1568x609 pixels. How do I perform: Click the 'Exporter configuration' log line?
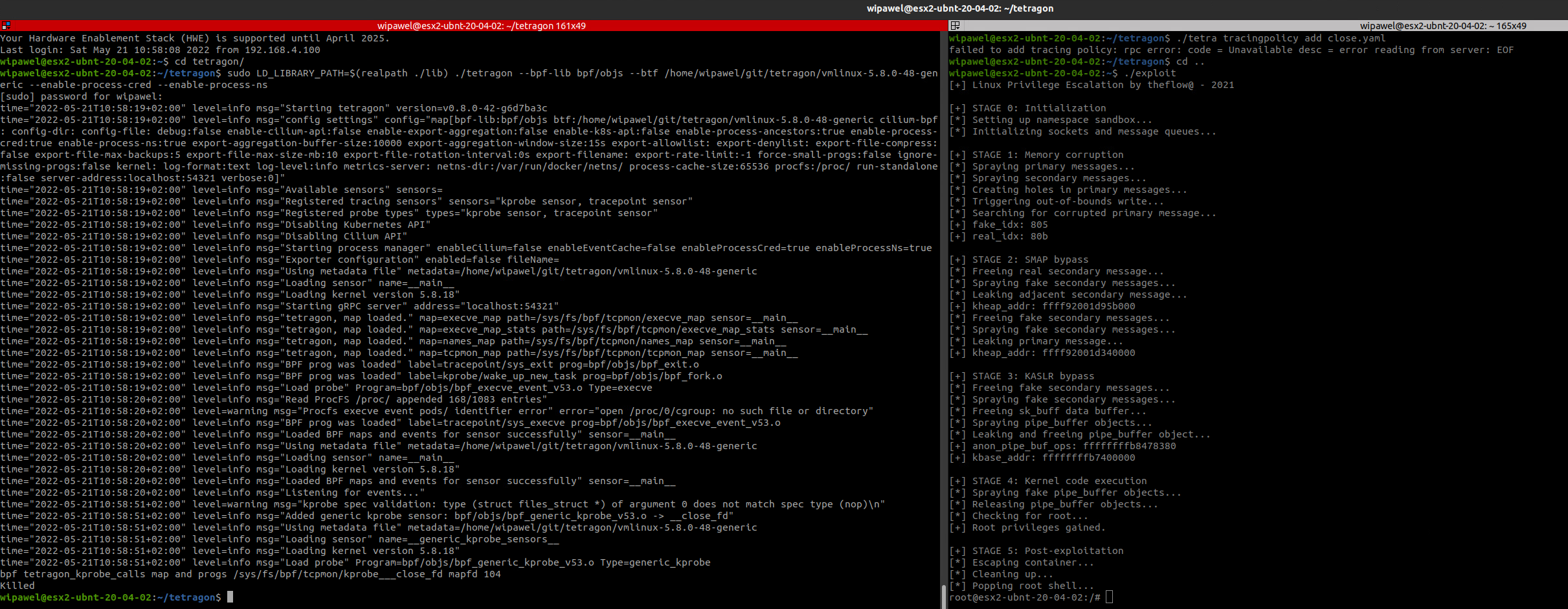(280, 260)
